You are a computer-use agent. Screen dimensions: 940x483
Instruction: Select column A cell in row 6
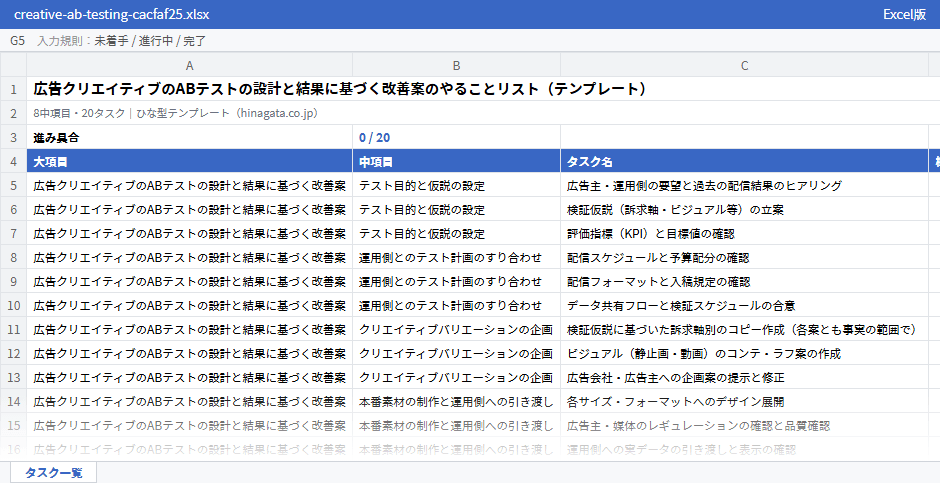point(189,209)
